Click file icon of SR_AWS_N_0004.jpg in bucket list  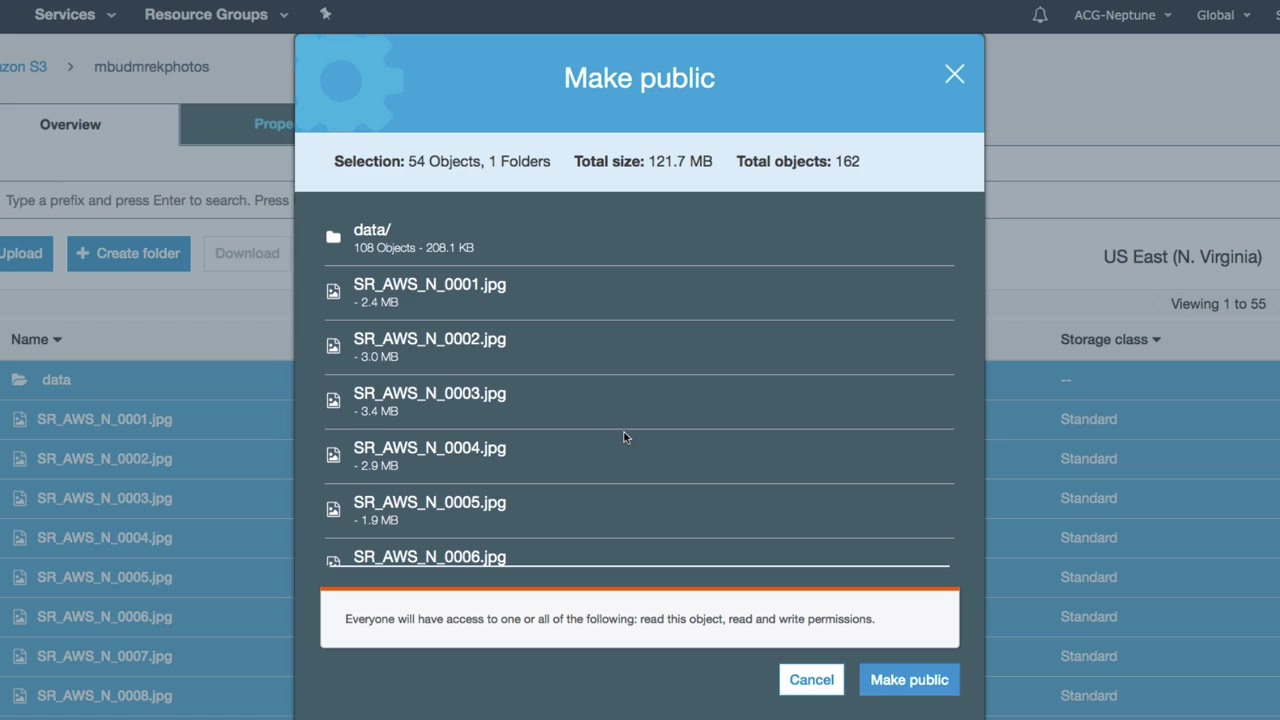(x=19, y=538)
